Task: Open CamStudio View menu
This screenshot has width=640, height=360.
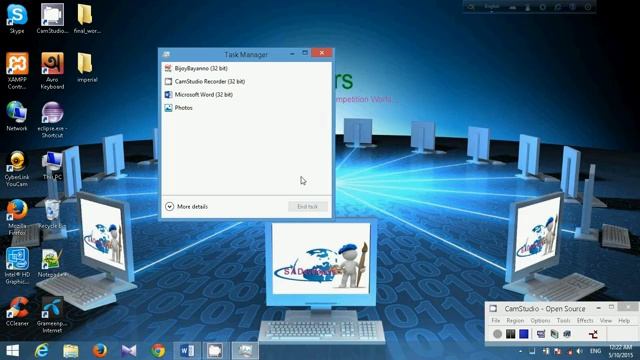Action: click(x=606, y=321)
